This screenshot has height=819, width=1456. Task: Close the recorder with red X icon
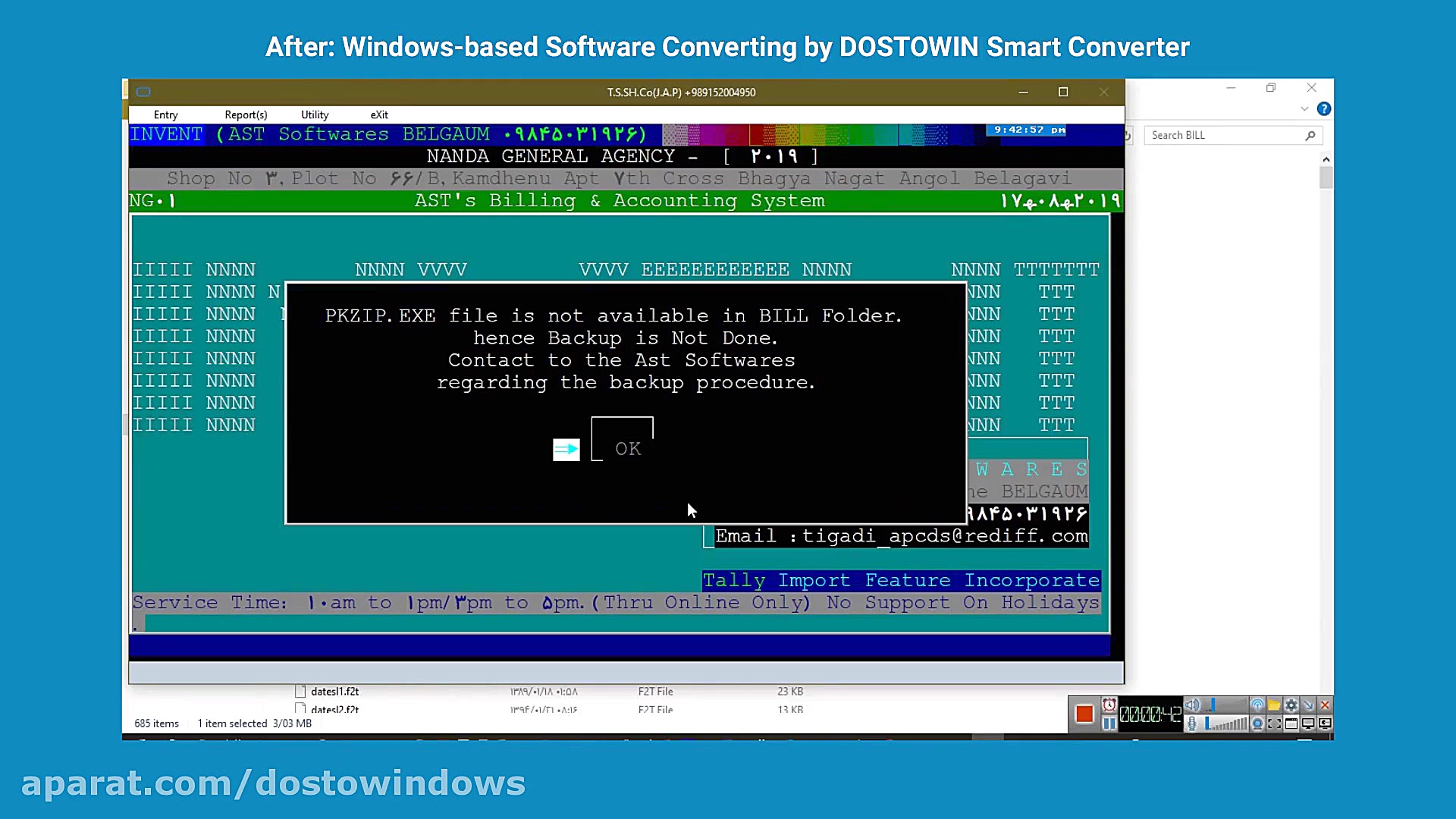(x=1325, y=704)
